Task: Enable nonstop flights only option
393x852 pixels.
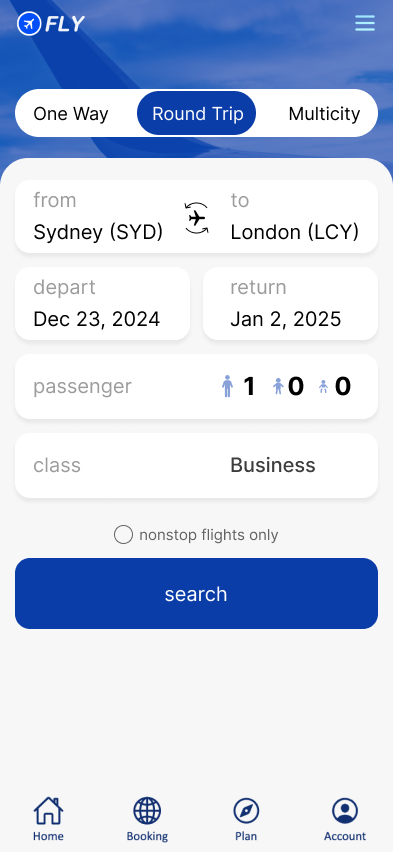Action: (x=123, y=535)
